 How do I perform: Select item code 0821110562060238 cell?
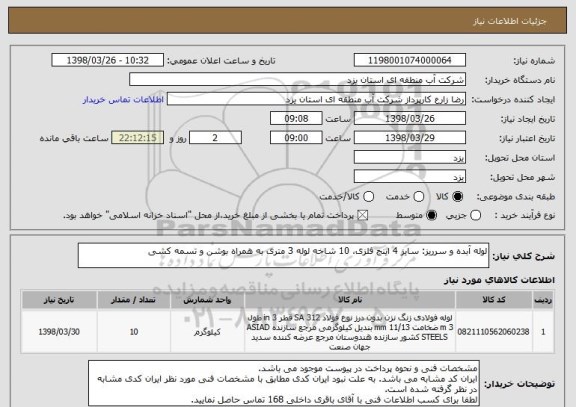tap(494, 332)
